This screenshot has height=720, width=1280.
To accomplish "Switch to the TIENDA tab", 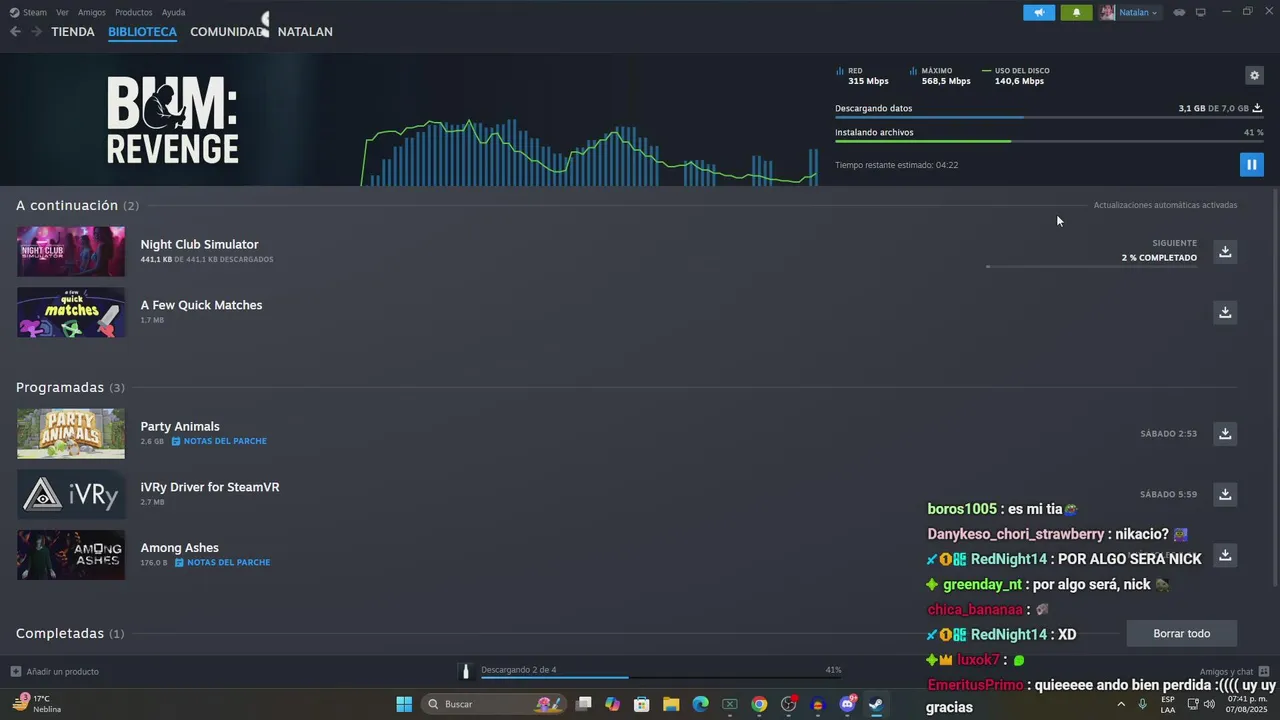I will point(73,32).
